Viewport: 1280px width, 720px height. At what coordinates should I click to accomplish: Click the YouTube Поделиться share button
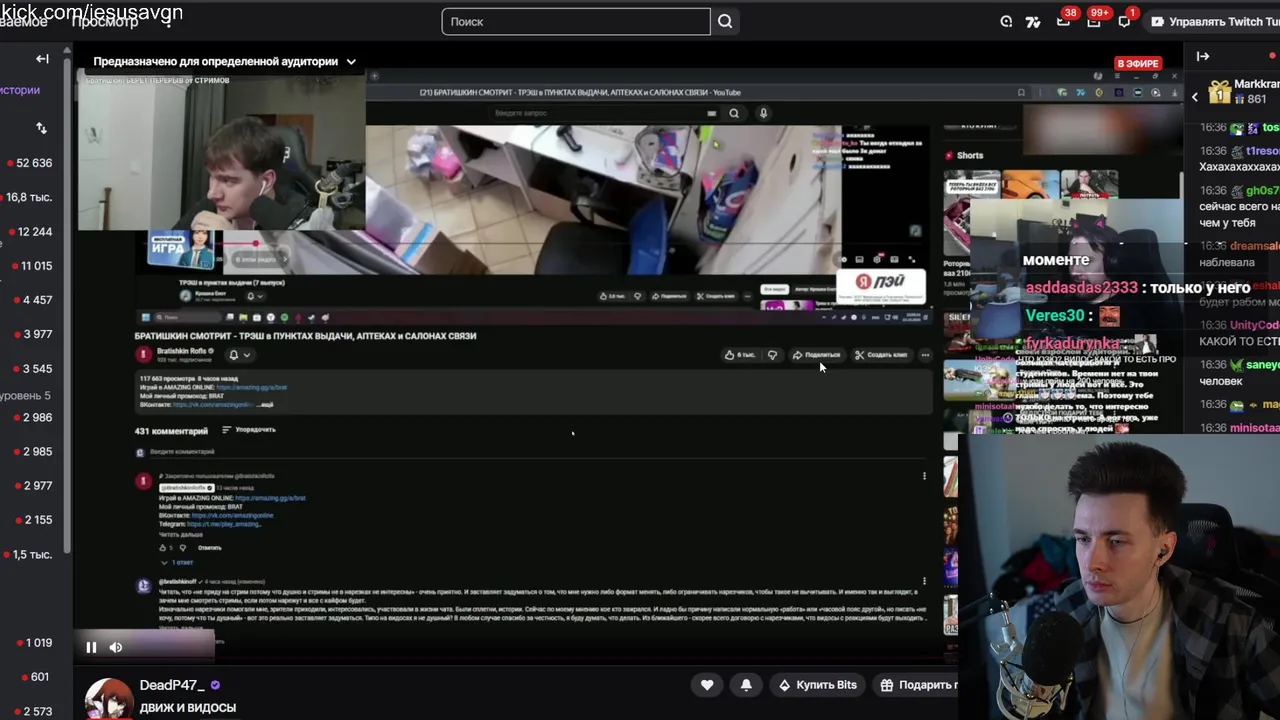tap(817, 355)
